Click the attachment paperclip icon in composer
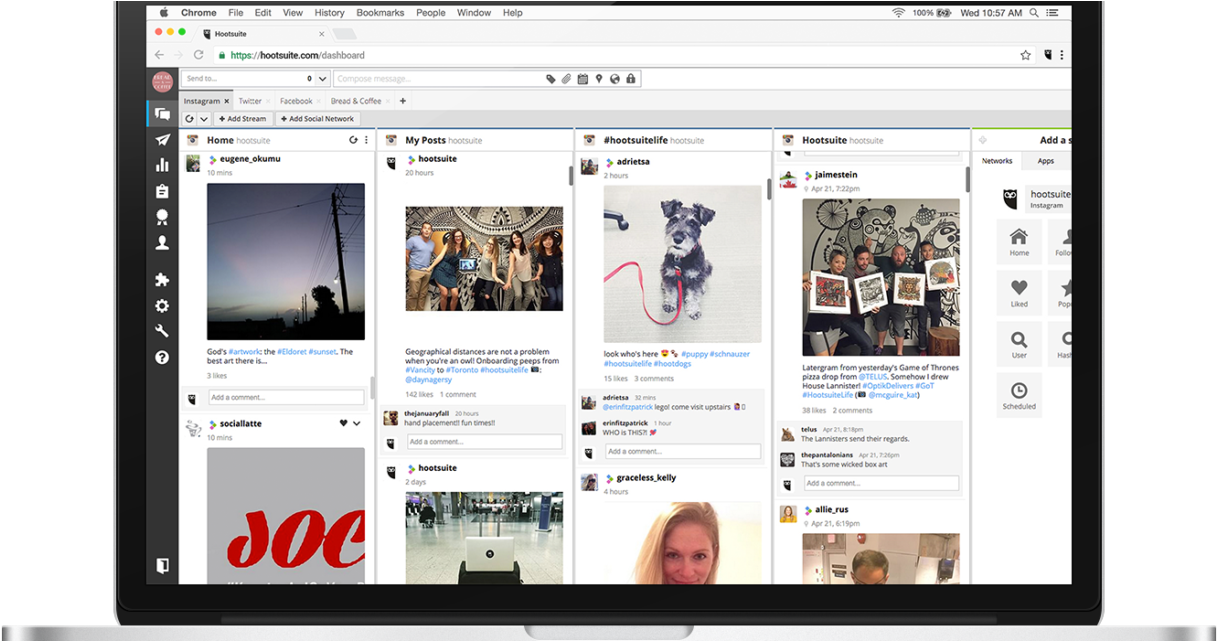This screenshot has height=641, width=1217. (566, 79)
